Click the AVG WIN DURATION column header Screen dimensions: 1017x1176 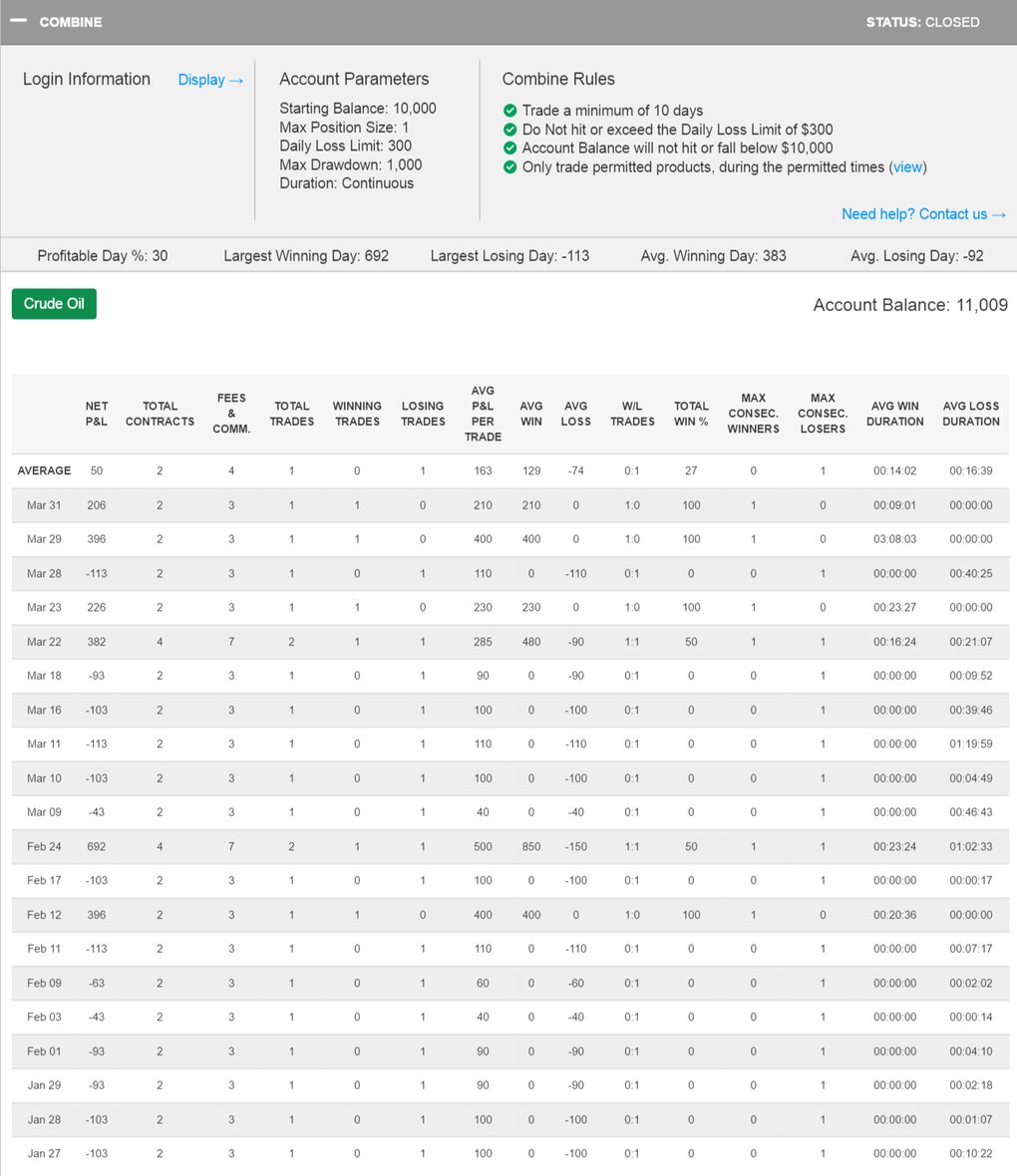(x=894, y=414)
